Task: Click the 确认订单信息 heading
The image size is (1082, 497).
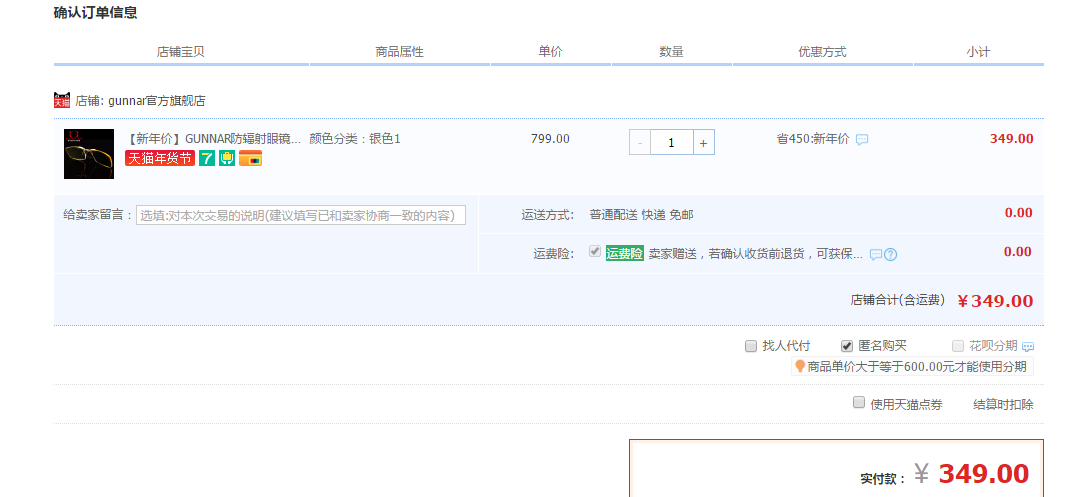Action: pos(95,12)
